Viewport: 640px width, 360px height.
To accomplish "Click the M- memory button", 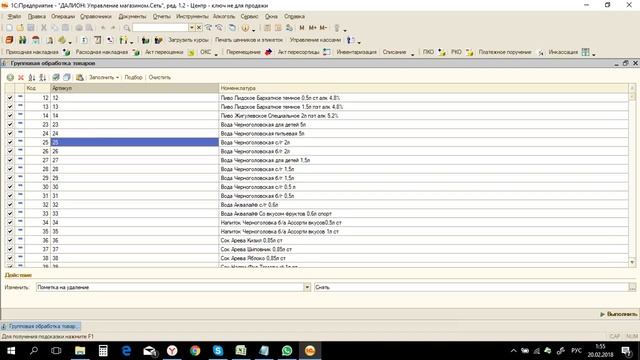I will click(x=323, y=28).
